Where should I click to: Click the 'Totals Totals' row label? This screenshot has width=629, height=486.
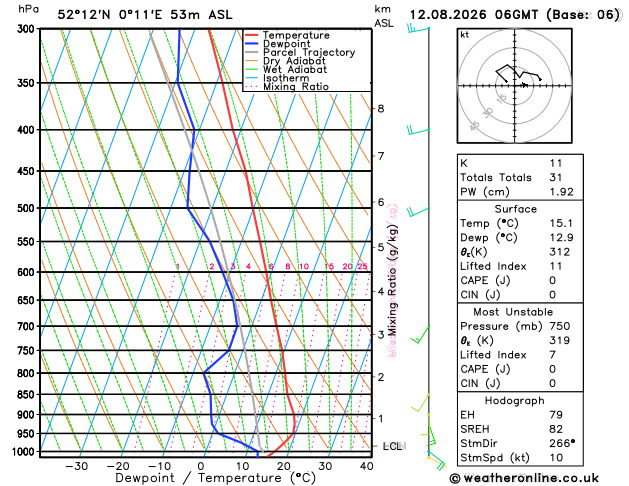tap(496, 178)
